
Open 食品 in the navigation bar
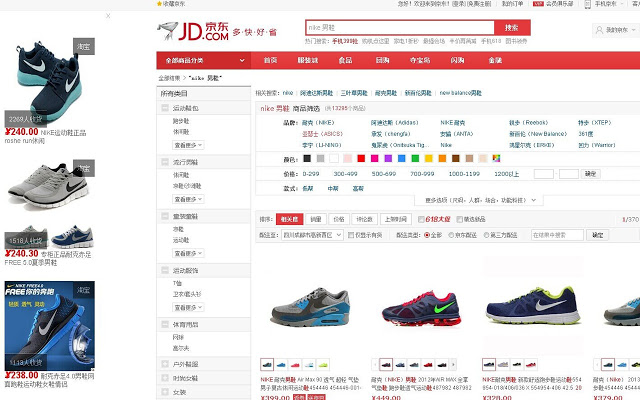pos(345,60)
